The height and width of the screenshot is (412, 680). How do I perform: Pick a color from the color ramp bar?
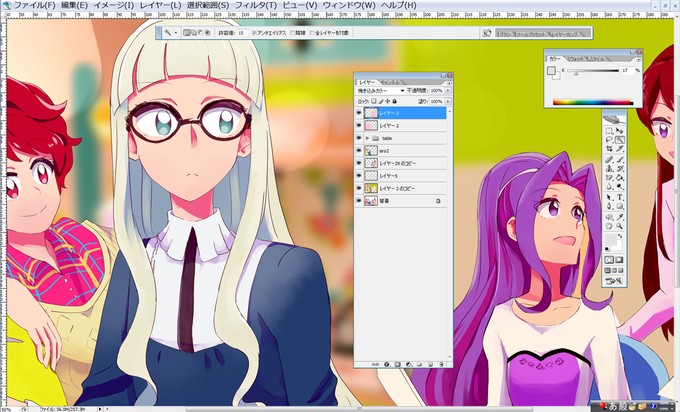pos(593,103)
